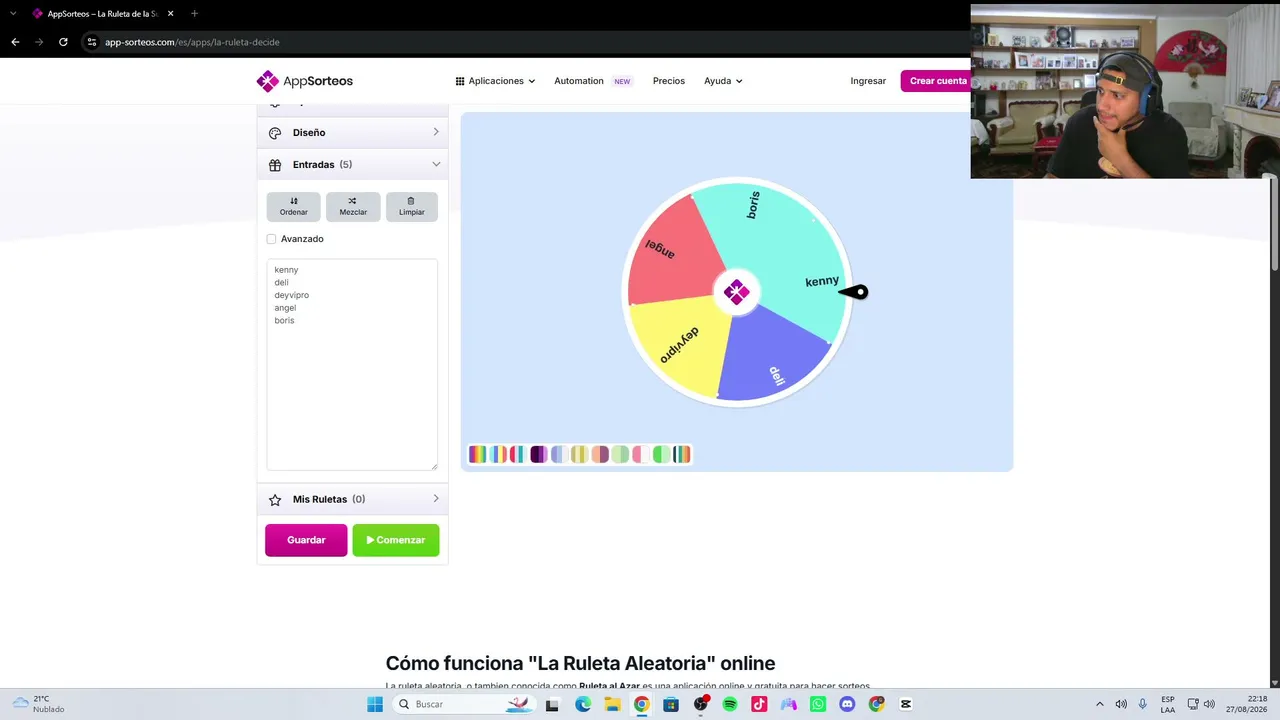Screen dimensions: 1280x720
Task: Open File Explorer from the taskbar
Action: [612, 704]
